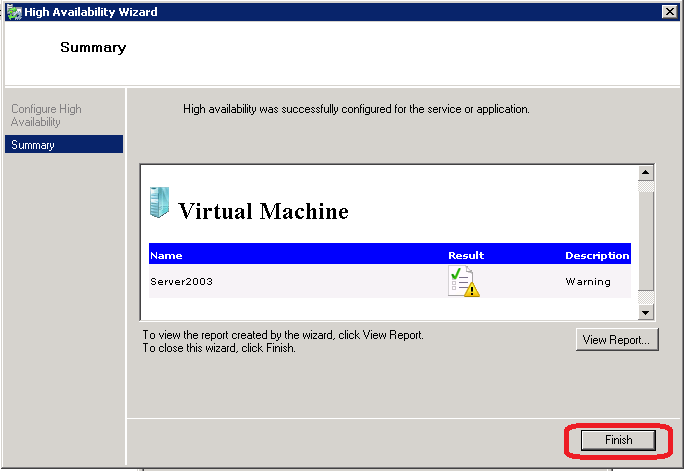Click the Description column header
Screen dimensions: 684x471
597,255
